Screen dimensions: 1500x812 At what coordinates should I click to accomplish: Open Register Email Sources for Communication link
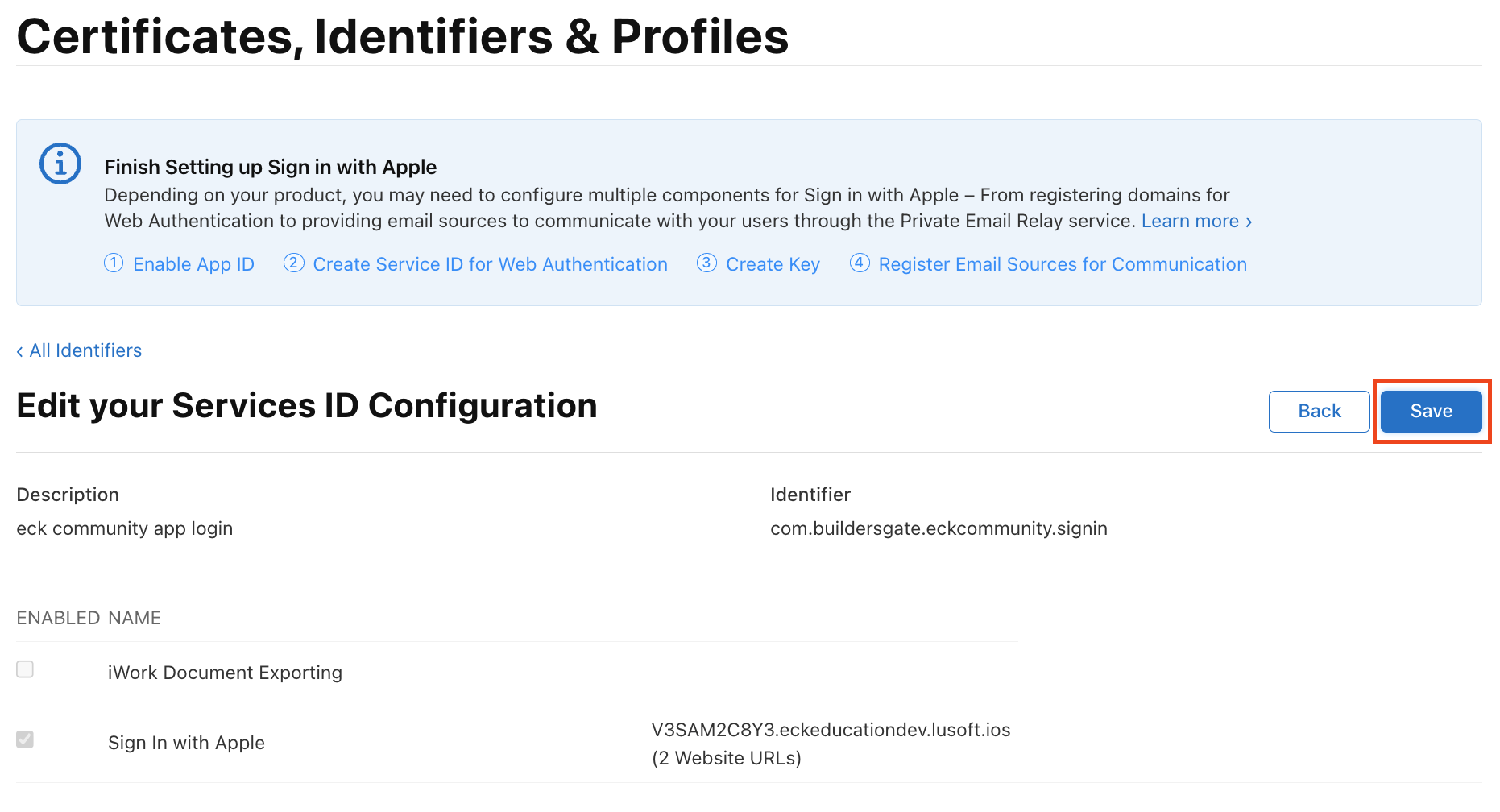point(1062,264)
